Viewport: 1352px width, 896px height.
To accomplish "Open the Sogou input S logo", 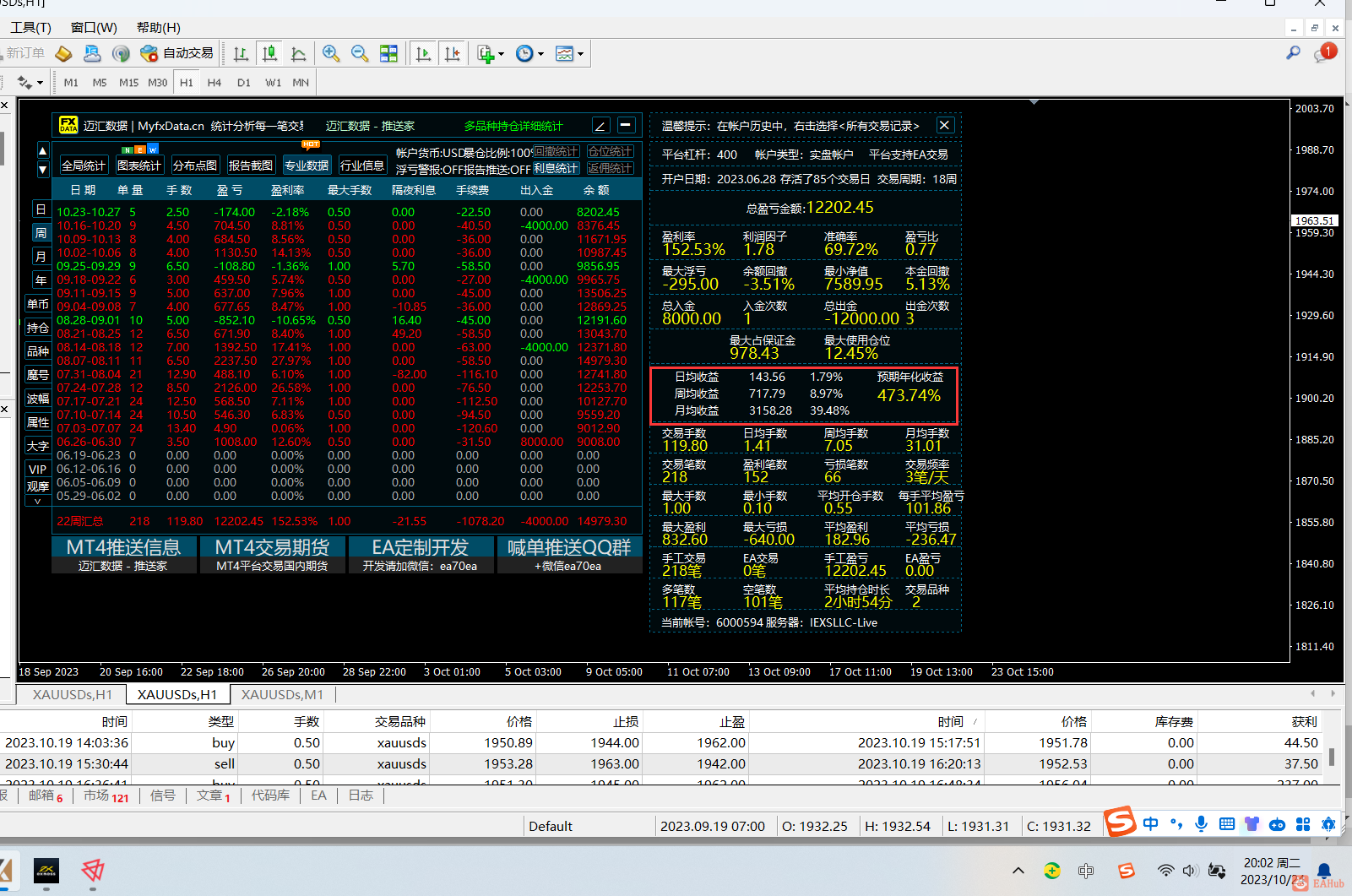I will (x=1121, y=822).
